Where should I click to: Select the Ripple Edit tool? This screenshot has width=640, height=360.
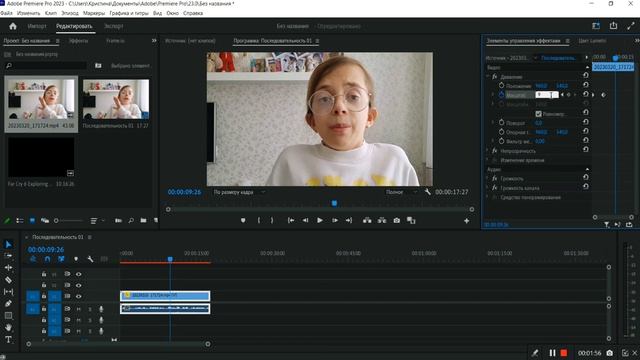click(8, 268)
